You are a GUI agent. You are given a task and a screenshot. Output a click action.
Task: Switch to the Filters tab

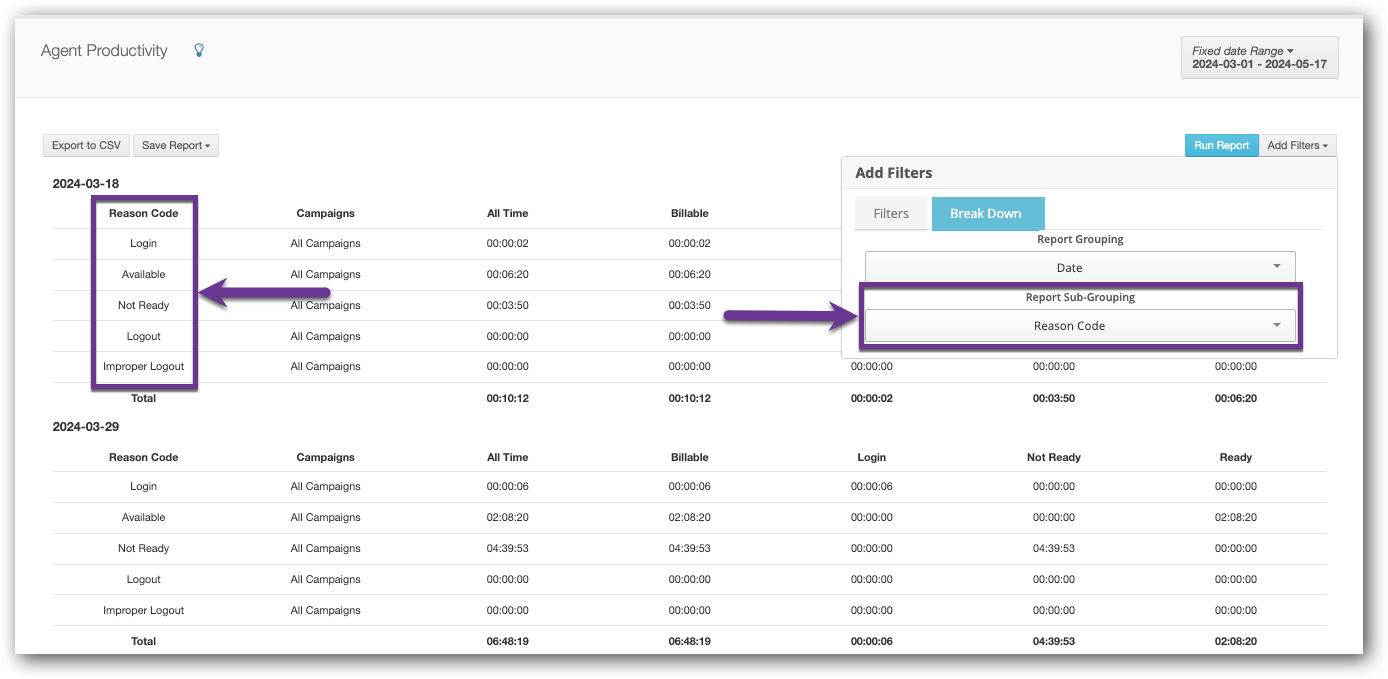(890, 214)
